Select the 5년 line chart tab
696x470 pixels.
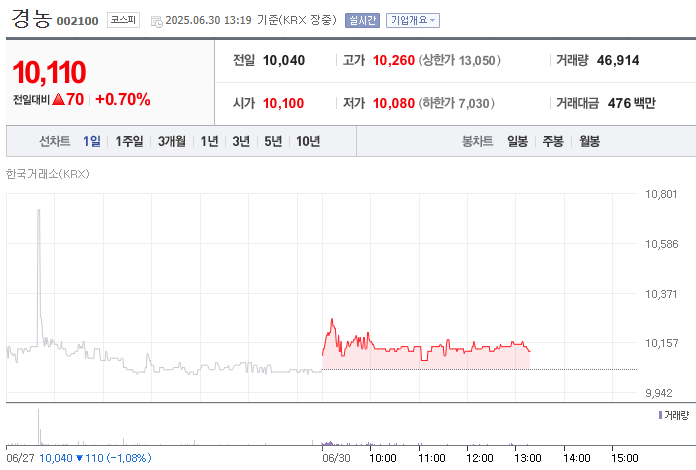pos(273,141)
